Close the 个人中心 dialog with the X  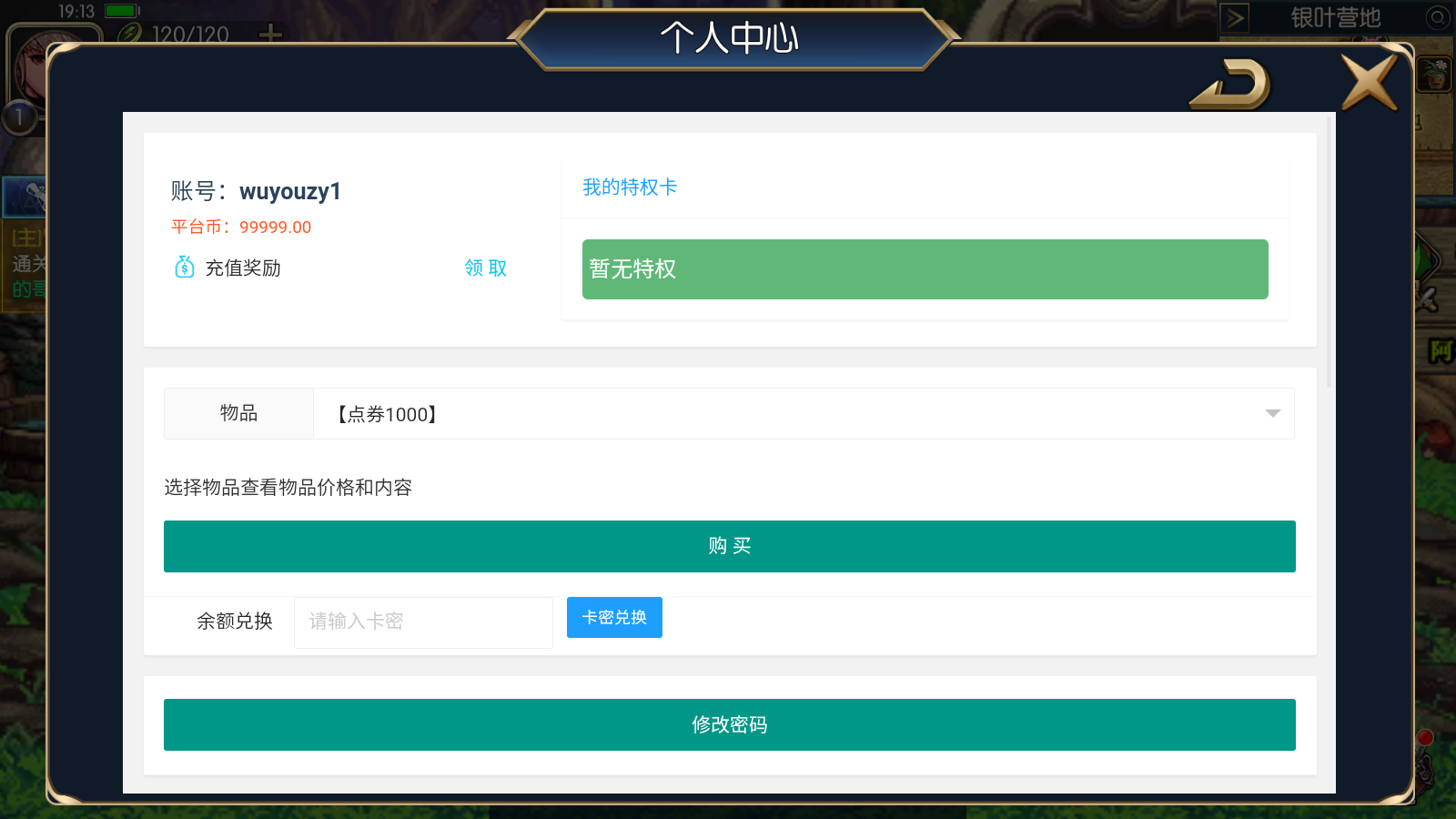pyautogui.click(x=1370, y=82)
